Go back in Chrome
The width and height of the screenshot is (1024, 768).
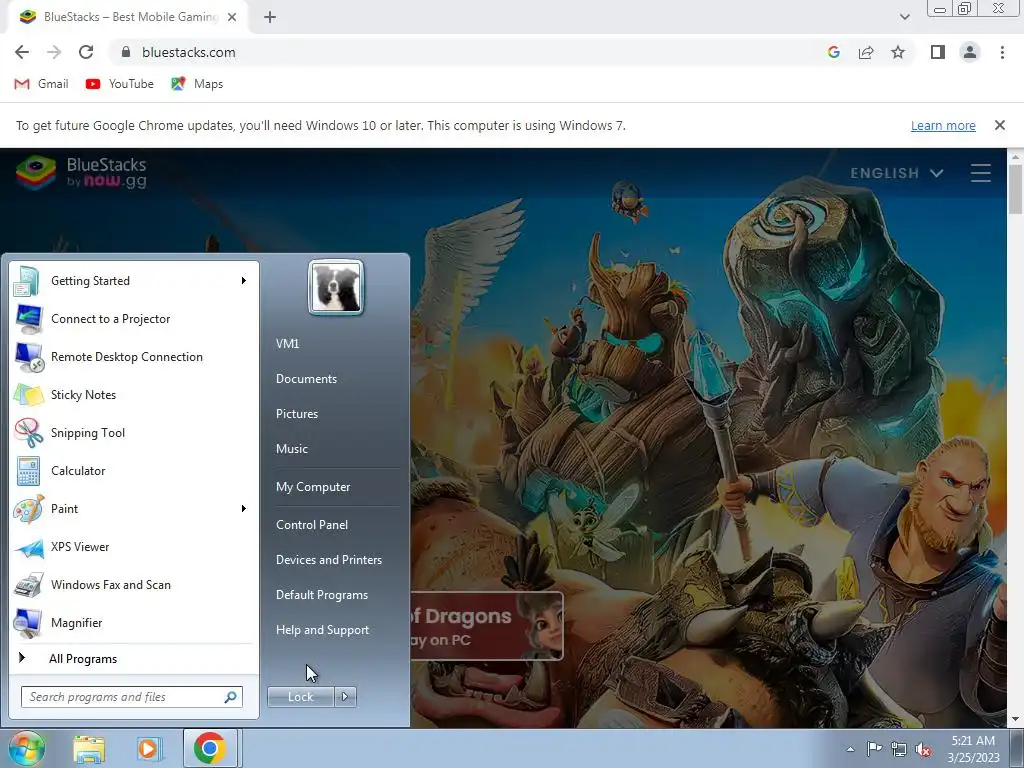22,52
